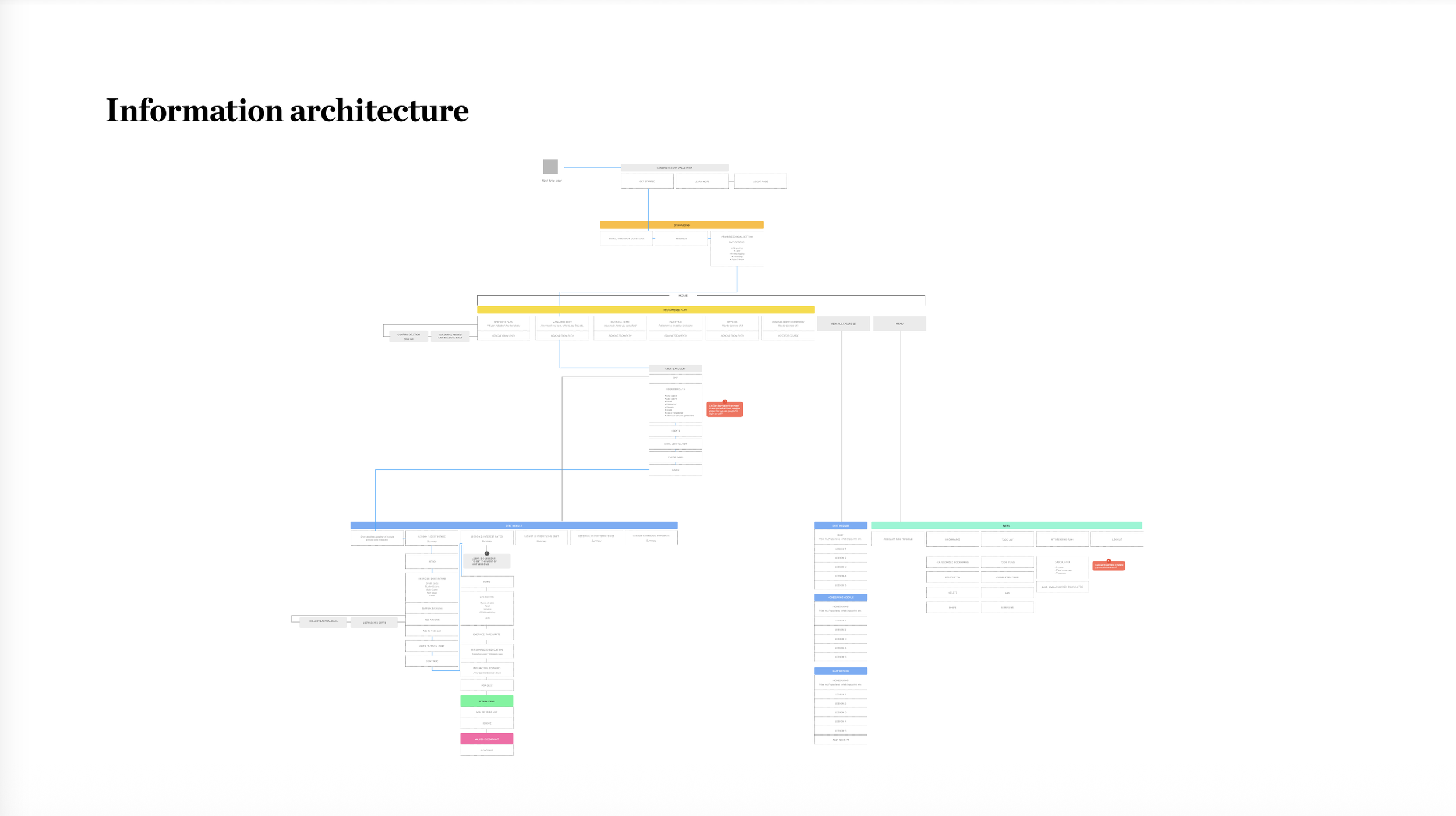Click the gray First time user square

[550, 167]
